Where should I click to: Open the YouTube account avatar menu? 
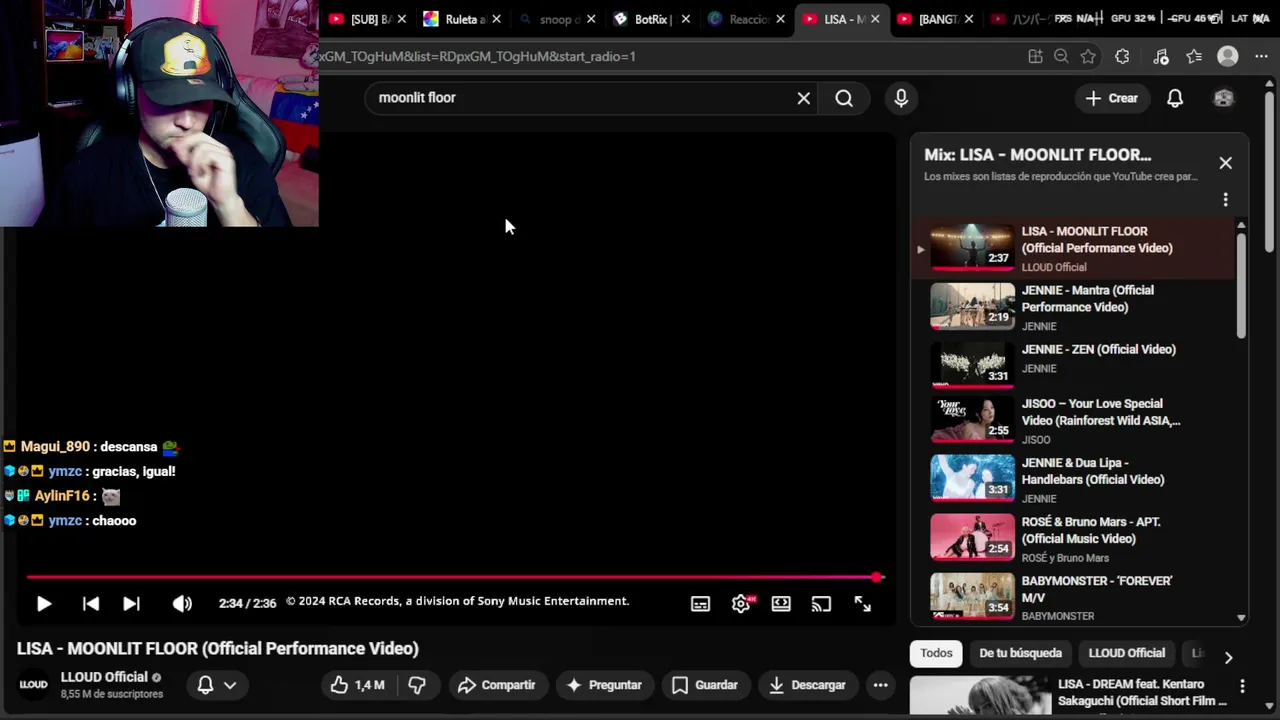[1223, 98]
